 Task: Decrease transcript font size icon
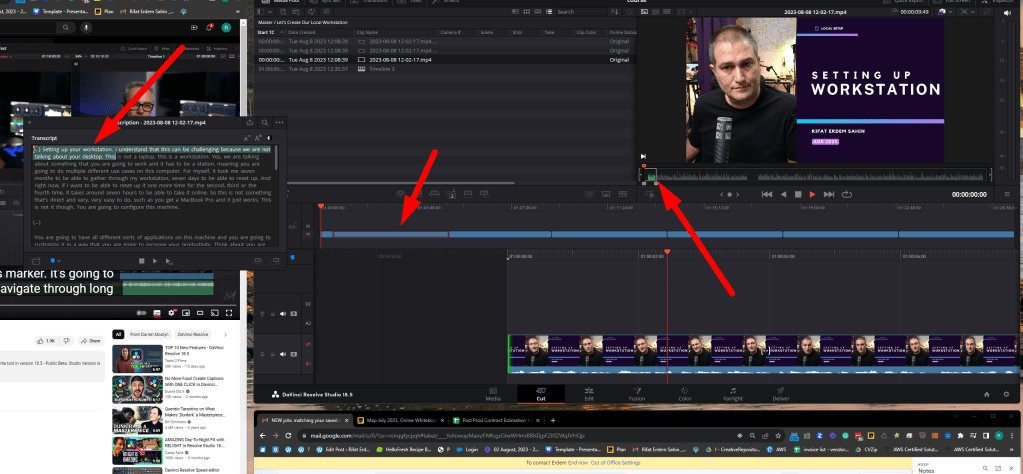pyautogui.click(x=247, y=138)
